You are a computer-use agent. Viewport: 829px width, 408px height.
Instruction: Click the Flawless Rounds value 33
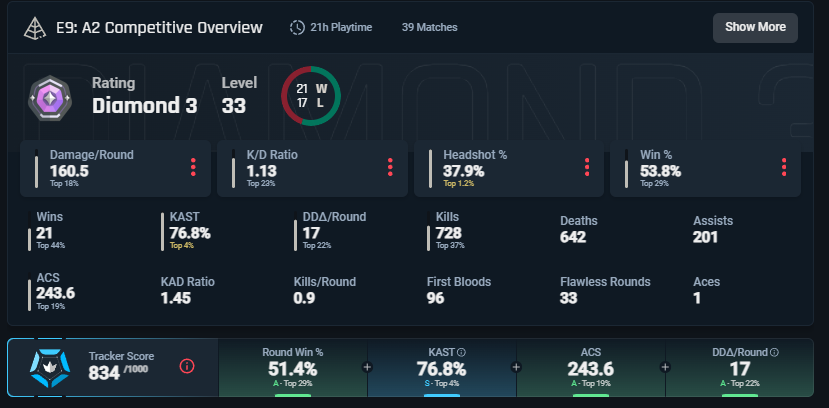568,298
